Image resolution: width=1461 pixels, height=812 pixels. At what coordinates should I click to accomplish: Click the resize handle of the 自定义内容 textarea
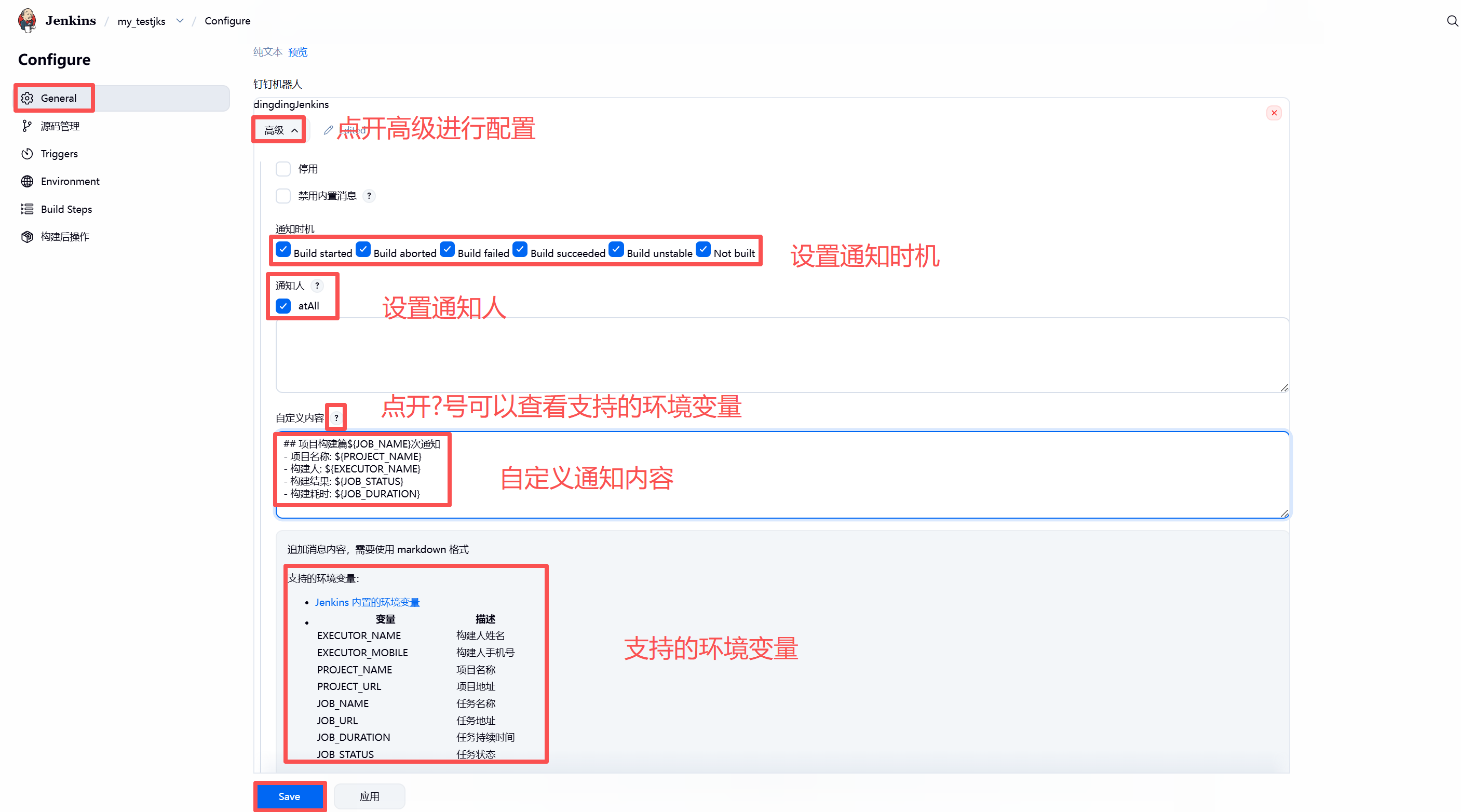[1284, 513]
